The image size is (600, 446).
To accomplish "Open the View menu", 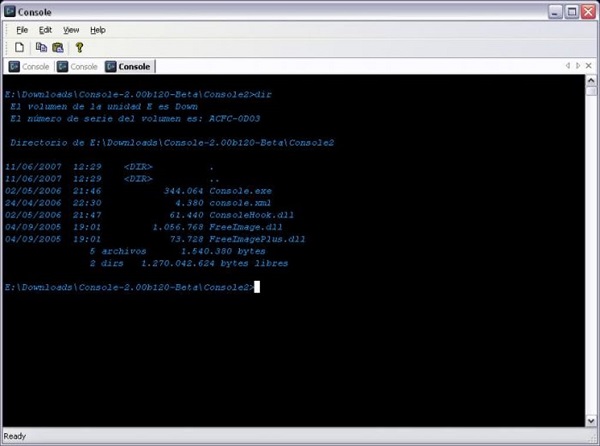I will click(71, 30).
